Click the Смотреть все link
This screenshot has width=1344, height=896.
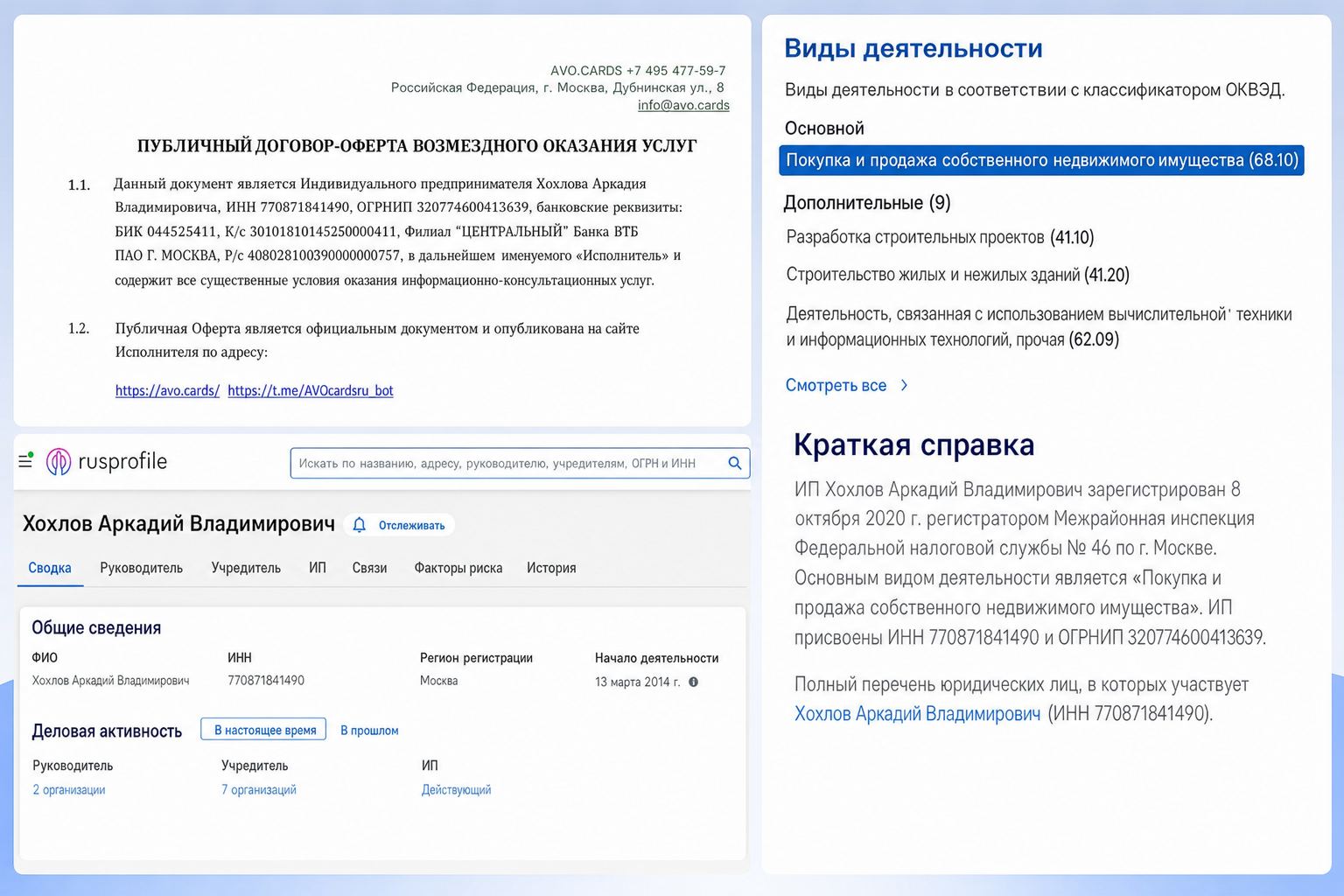pos(836,385)
